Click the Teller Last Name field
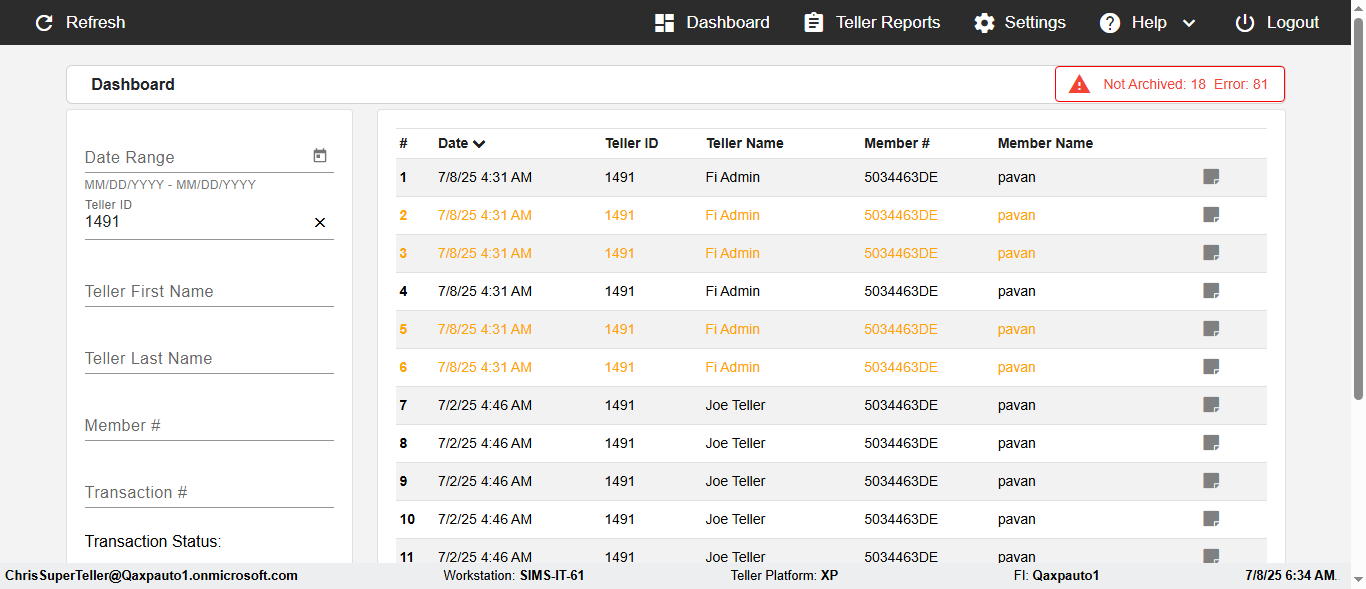 tap(209, 359)
